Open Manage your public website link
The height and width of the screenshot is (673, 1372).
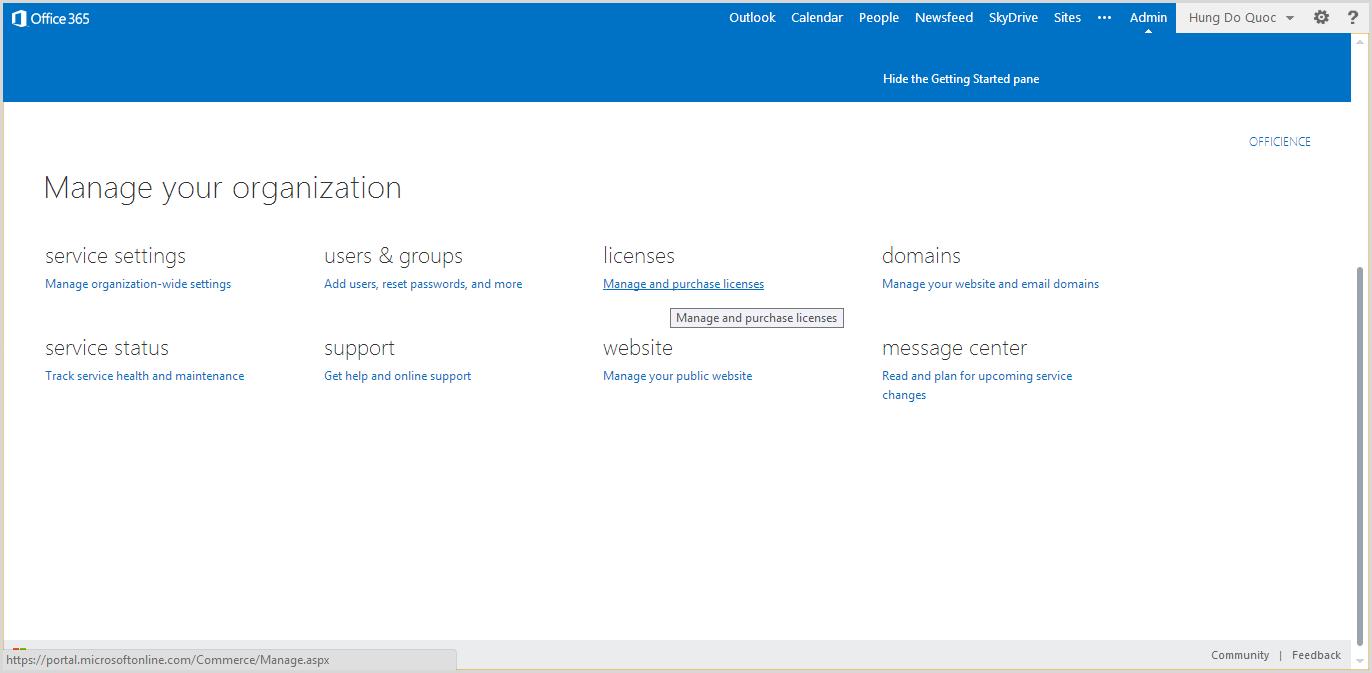677,376
